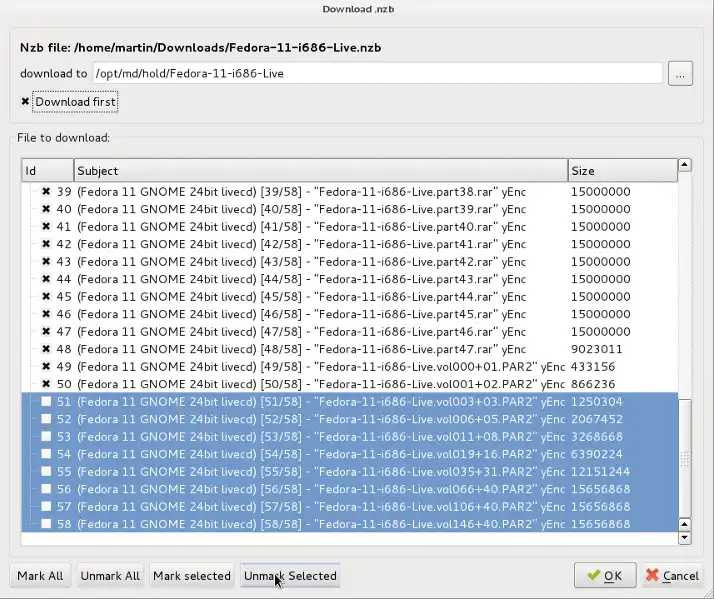Click the scrollbar up arrow near bottom

tap(685, 524)
